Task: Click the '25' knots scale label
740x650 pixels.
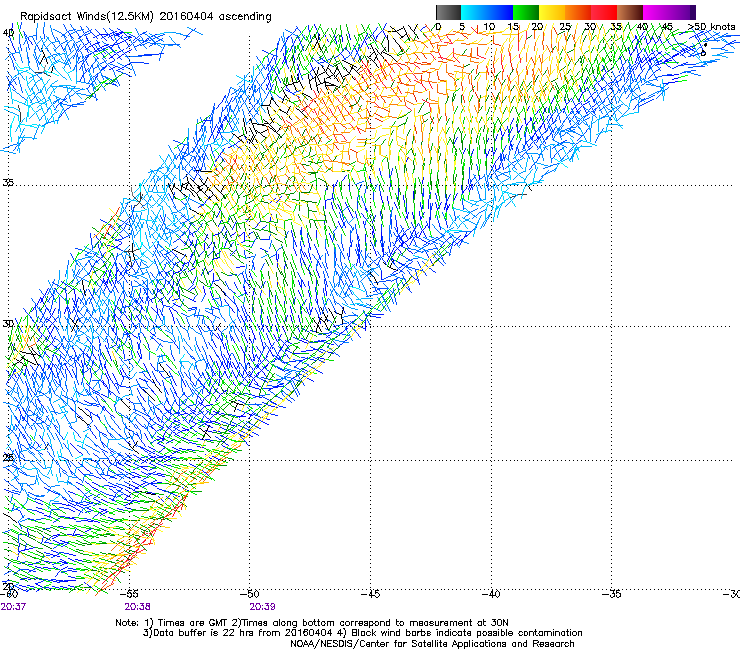Action: pyautogui.click(x=565, y=27)
